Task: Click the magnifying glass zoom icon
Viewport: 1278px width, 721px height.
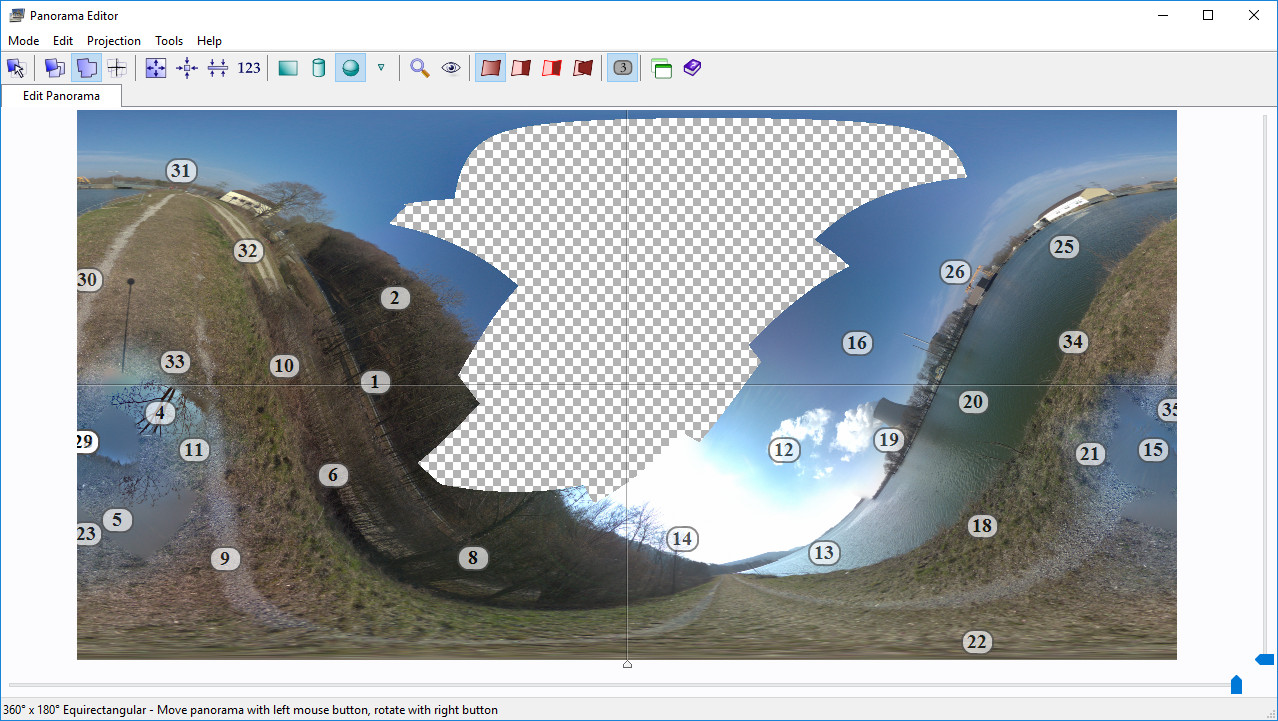Action: (420, 68)
